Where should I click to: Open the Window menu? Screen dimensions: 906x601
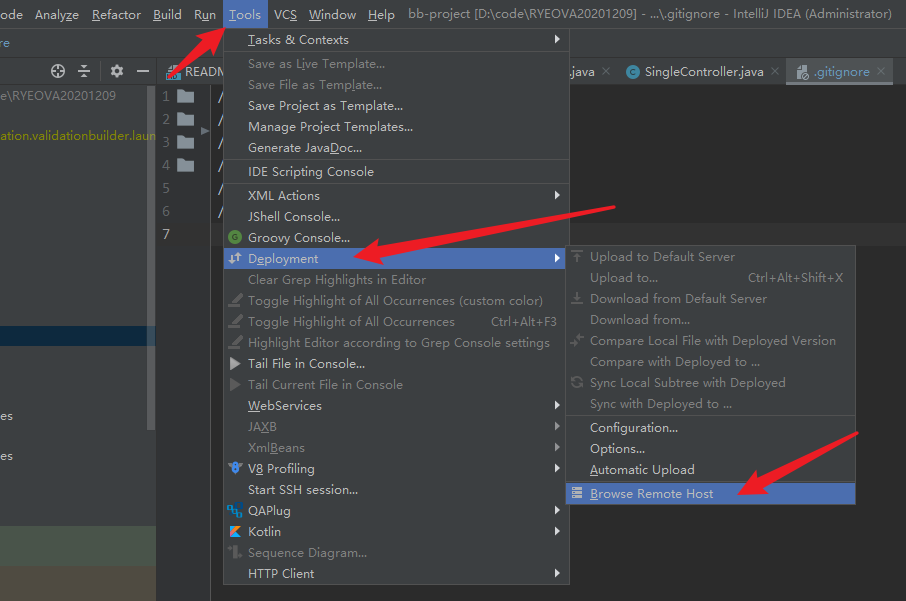click(332, 14)
